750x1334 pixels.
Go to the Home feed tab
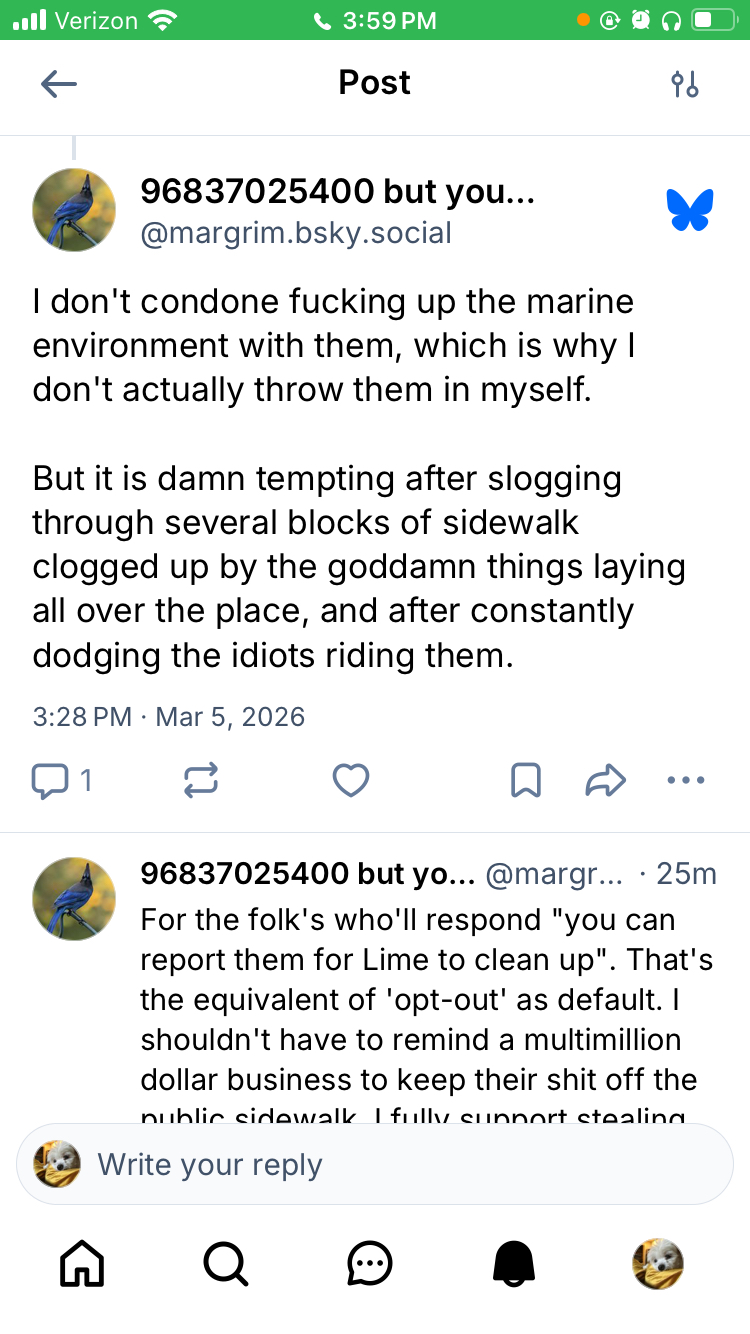[x=82, y=1264]
